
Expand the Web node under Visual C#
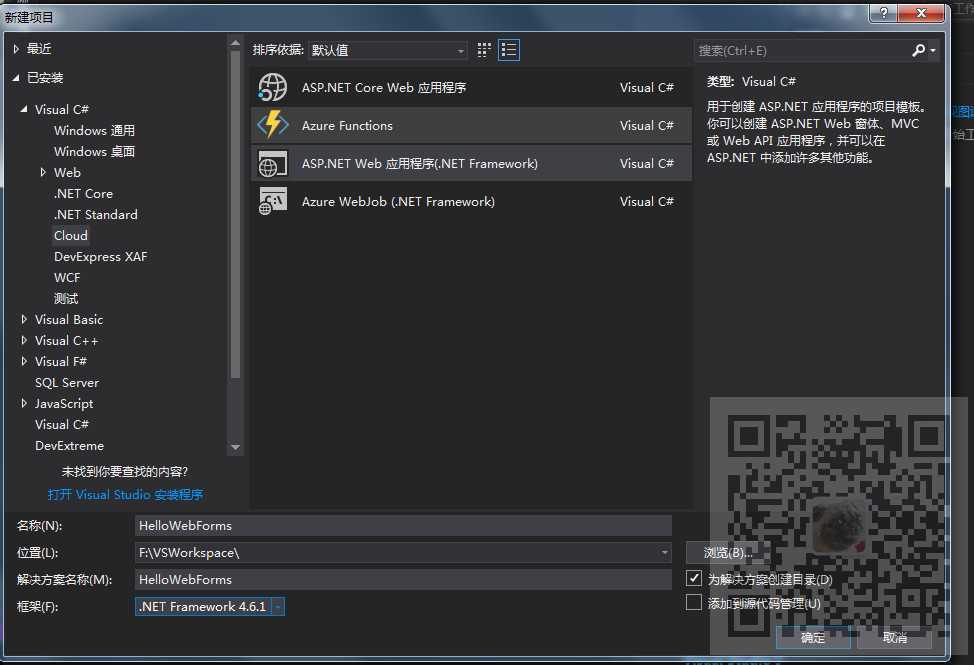[x=43, y=172]
